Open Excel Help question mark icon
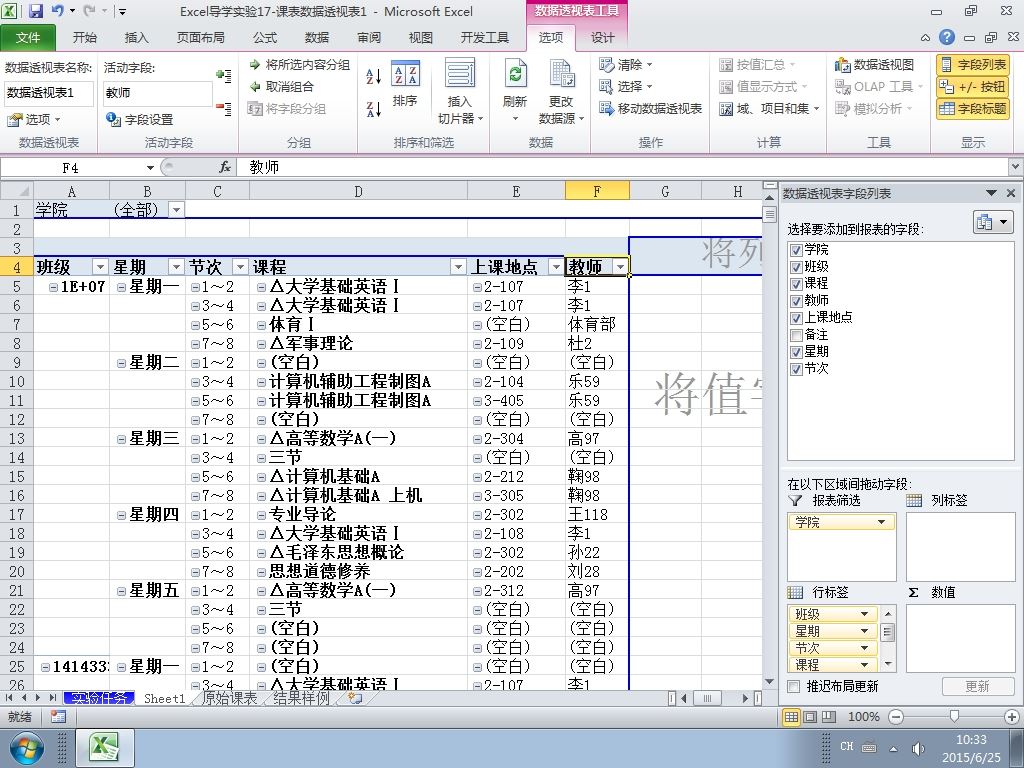 (x=946, y=37)
